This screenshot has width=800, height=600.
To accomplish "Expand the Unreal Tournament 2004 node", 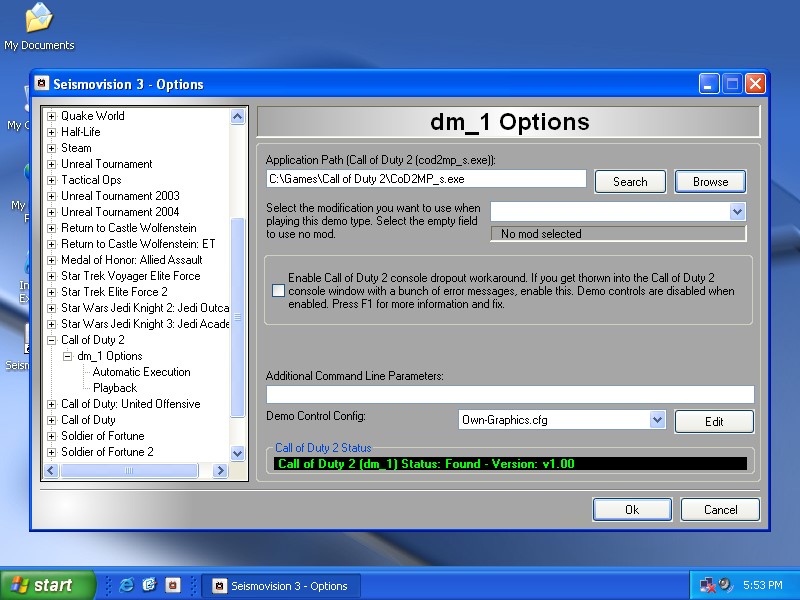I will pos(52,212).
